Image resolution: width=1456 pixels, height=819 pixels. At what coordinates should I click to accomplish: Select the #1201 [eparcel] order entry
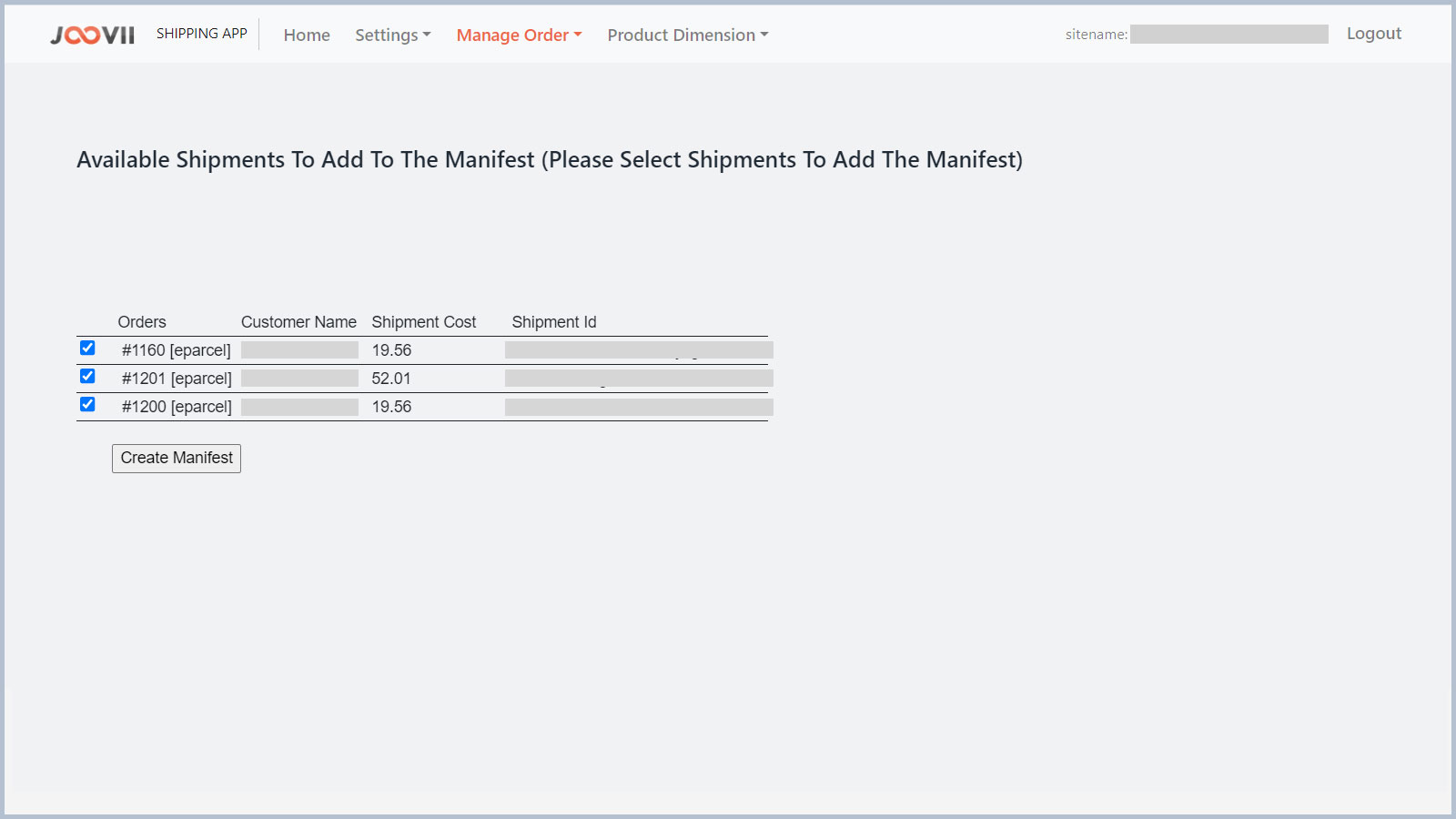[x=177, y=379]
